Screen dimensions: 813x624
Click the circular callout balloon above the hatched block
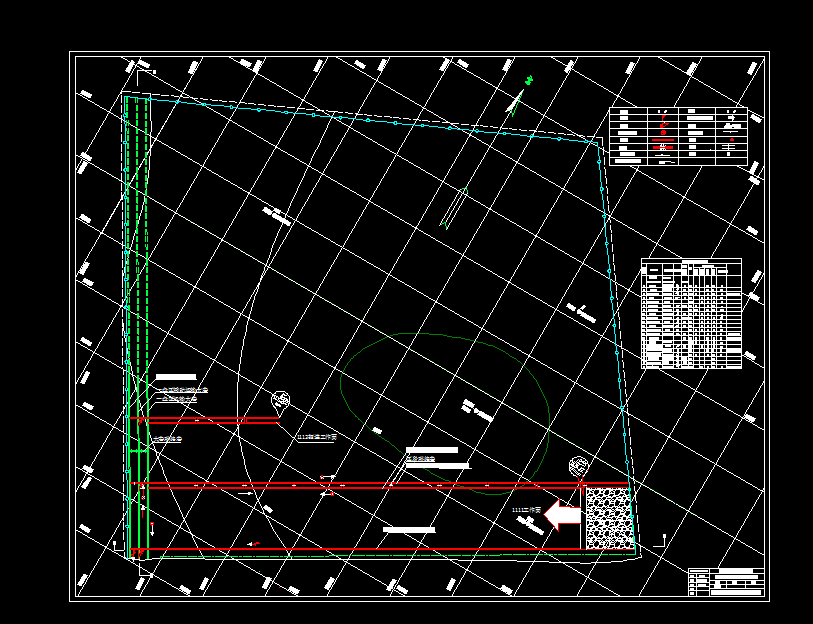(x=578, y=466)
